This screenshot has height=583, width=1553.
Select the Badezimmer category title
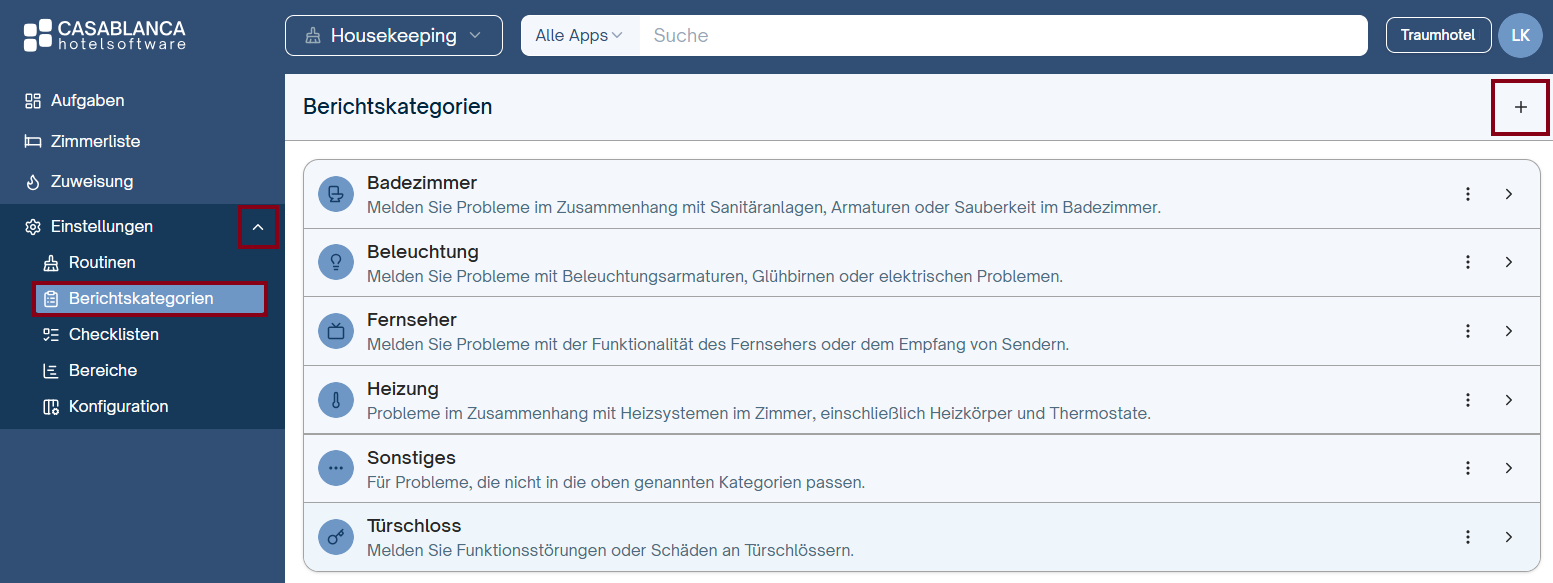[x=422, y=184]
